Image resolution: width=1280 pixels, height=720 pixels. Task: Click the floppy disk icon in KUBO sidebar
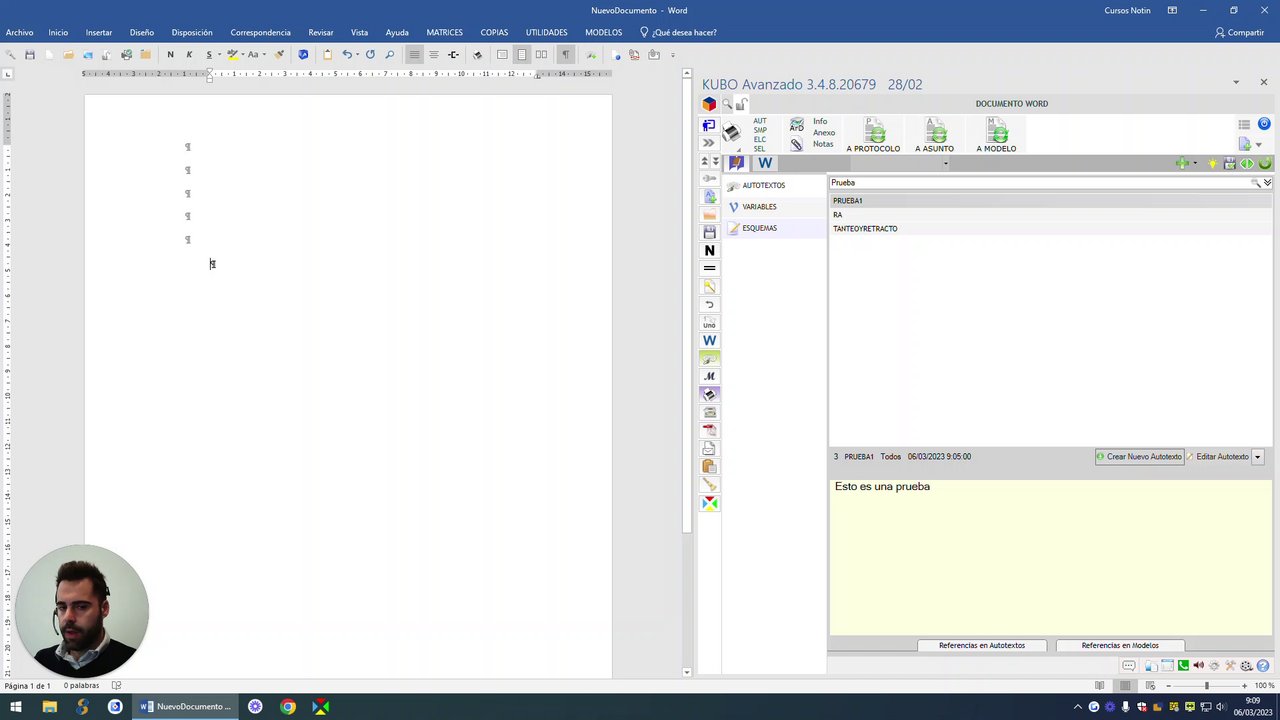pyautogui.click(x=709, y=232)
